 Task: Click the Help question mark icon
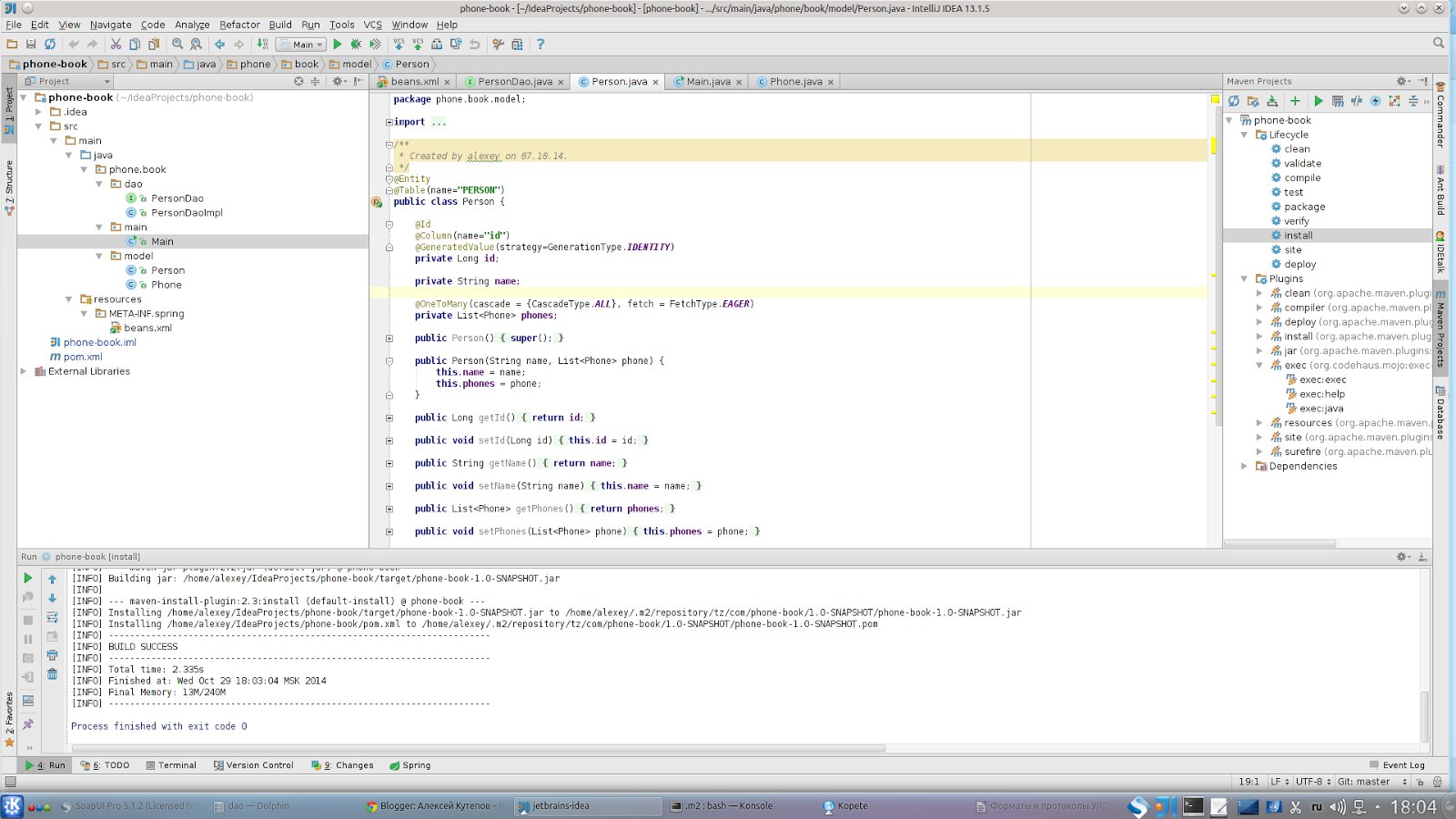click(x=541, y=44)
